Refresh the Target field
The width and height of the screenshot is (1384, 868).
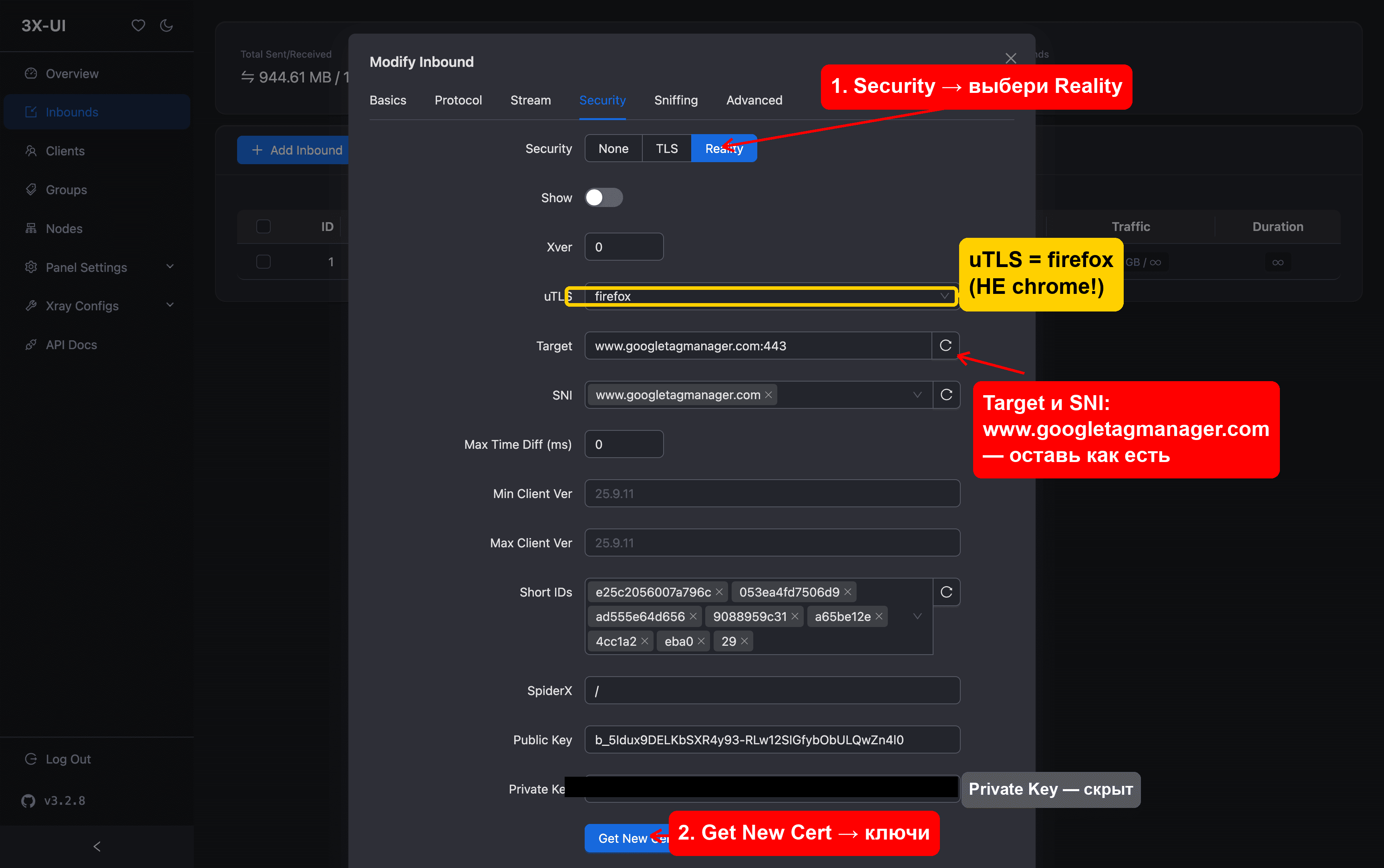click(945, 346)
